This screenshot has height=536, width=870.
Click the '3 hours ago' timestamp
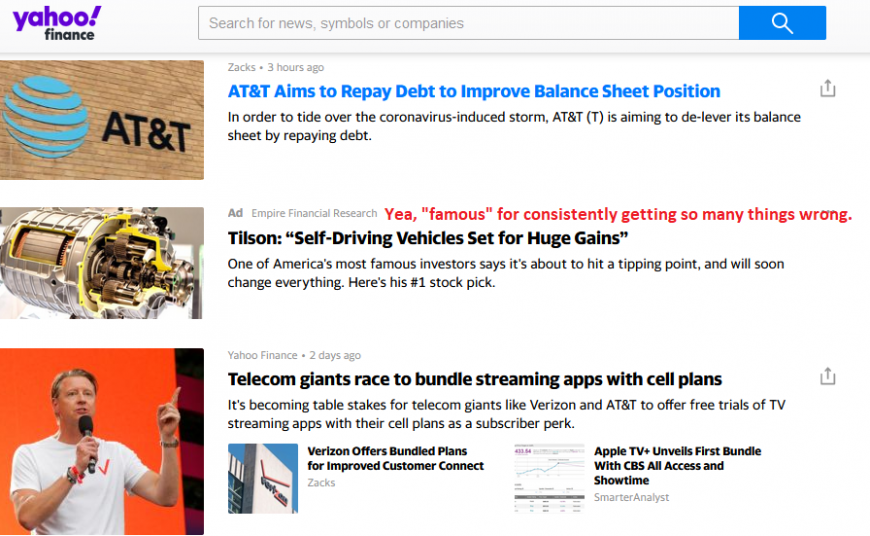click(296, 67)
